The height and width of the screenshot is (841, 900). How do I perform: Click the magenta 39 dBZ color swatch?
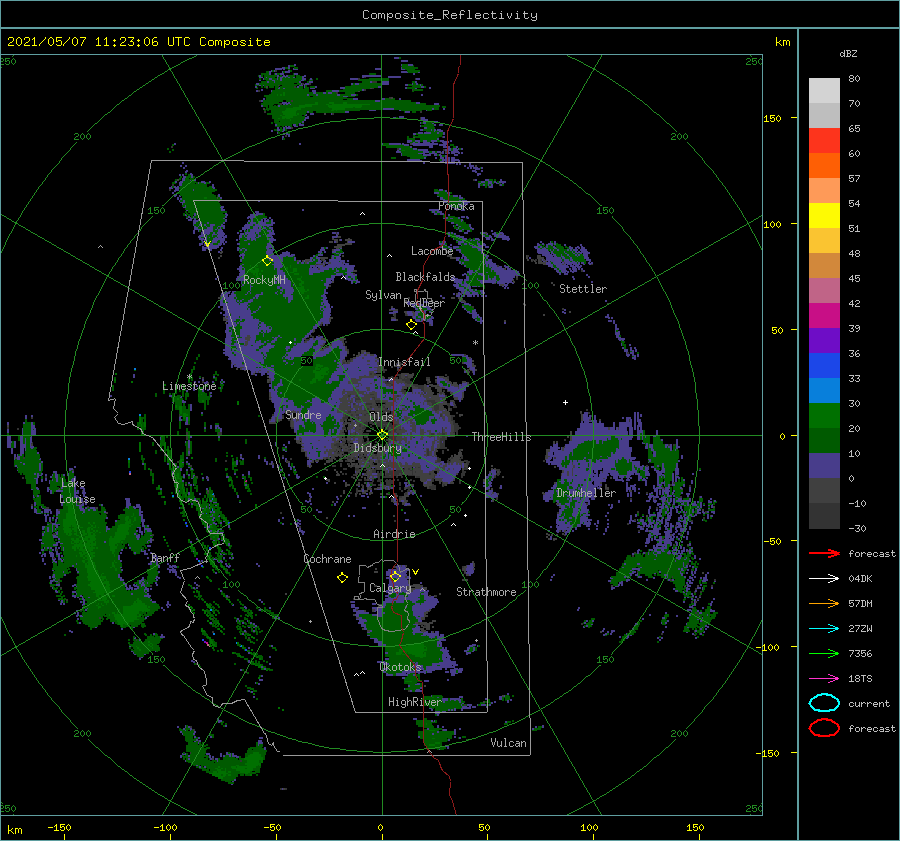point(824,316)
